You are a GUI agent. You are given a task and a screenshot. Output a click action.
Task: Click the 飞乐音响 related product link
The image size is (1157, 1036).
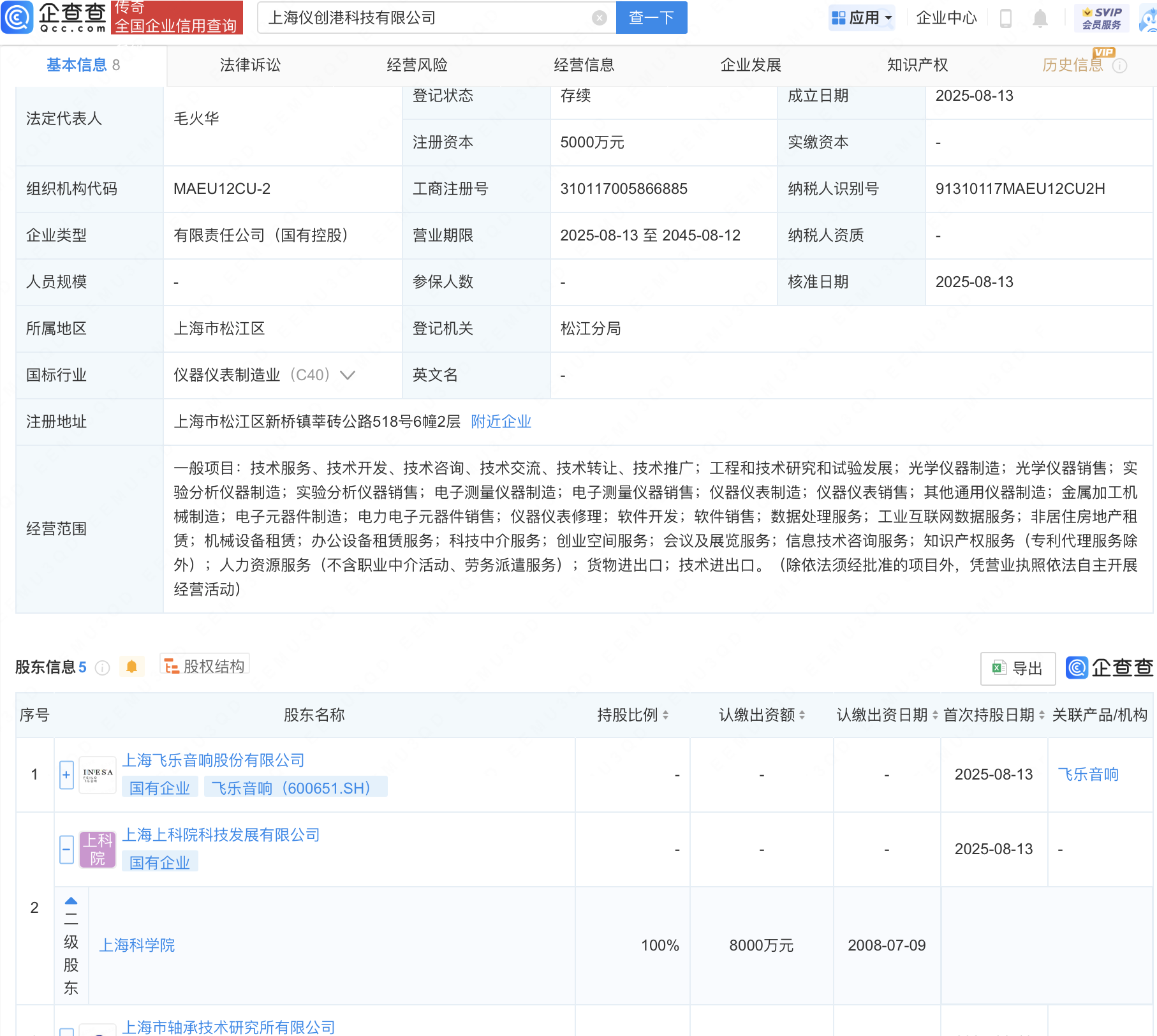point(1088,774)
